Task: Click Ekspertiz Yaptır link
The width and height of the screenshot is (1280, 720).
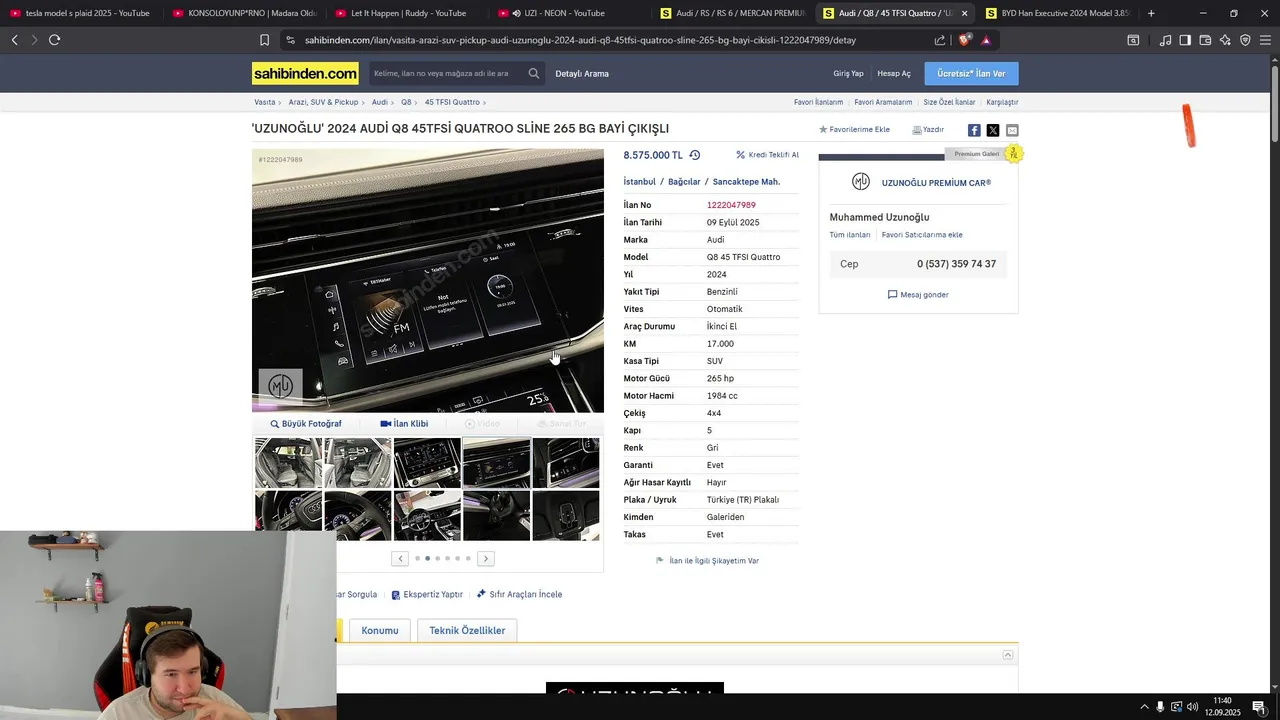Action: [x=427, y=594]
